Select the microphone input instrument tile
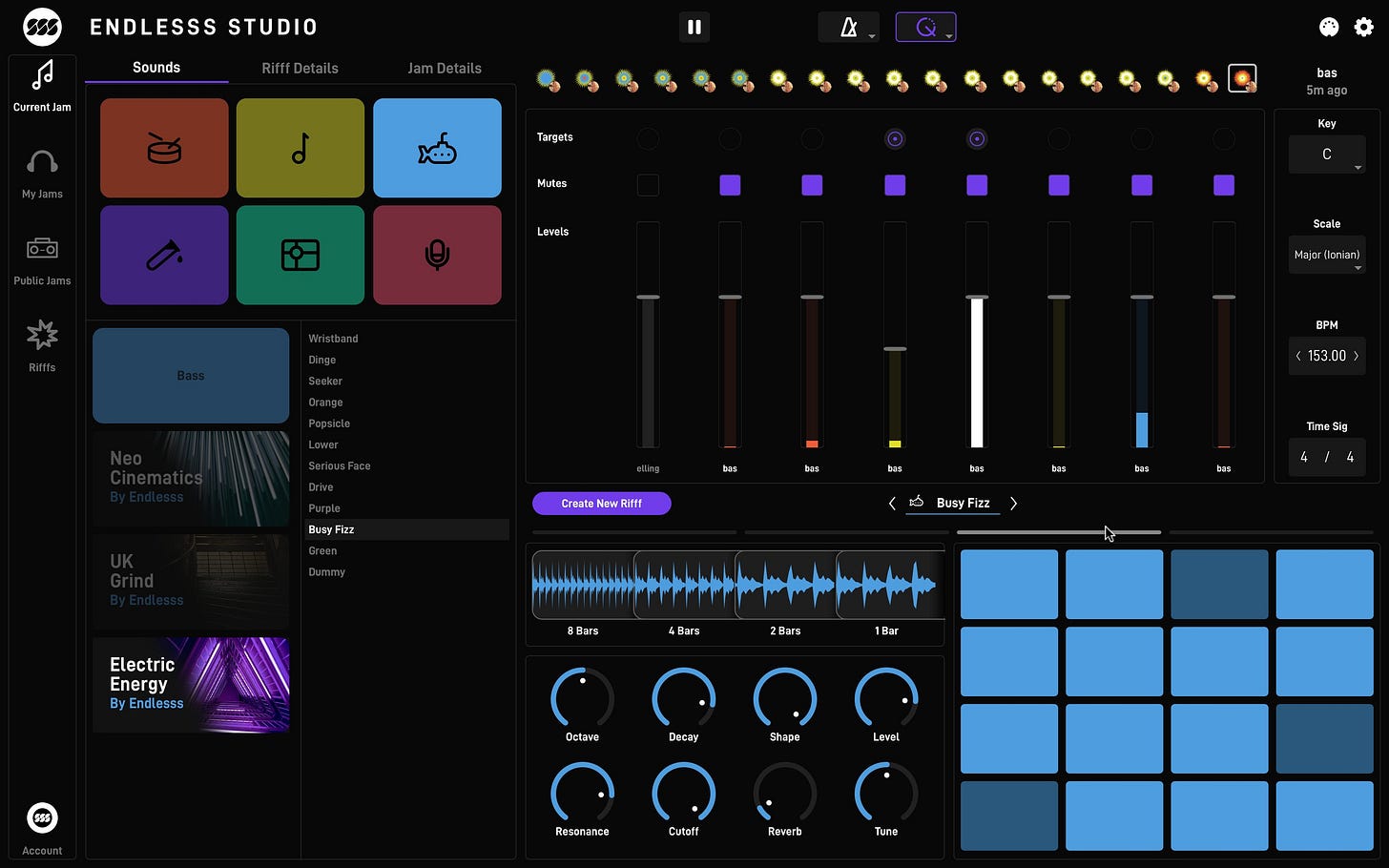 click(x=437, y=255)
